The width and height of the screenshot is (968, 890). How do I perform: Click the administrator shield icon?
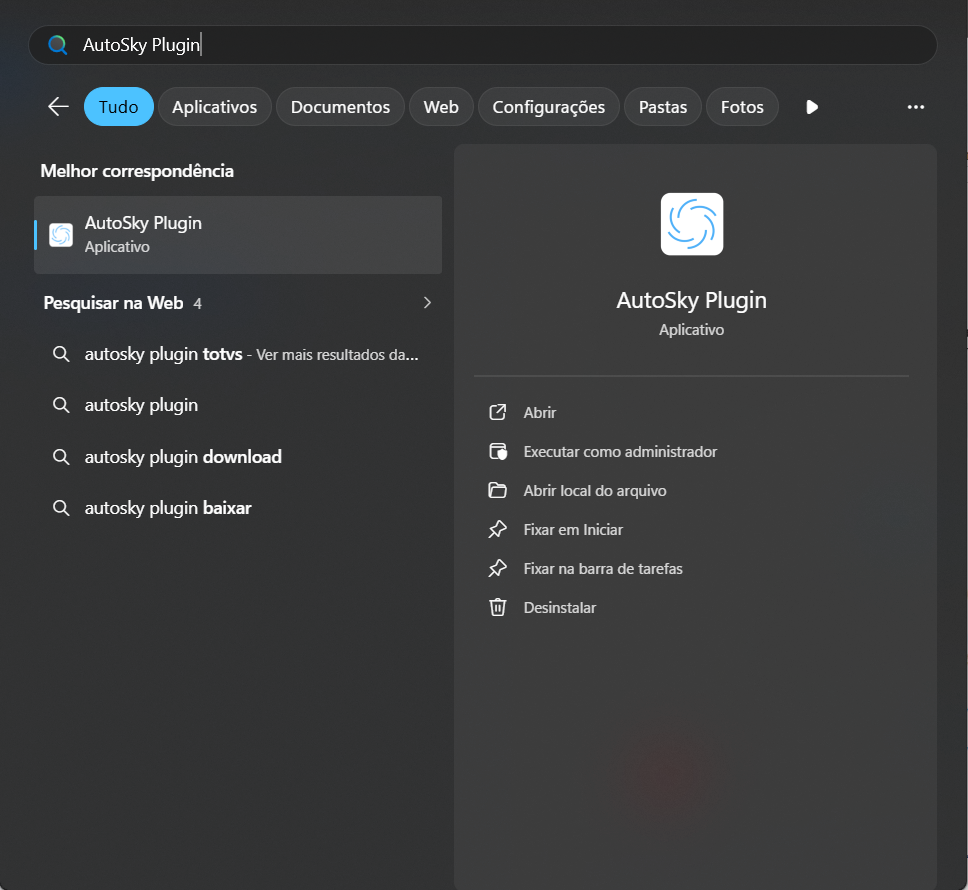(498, 452)
